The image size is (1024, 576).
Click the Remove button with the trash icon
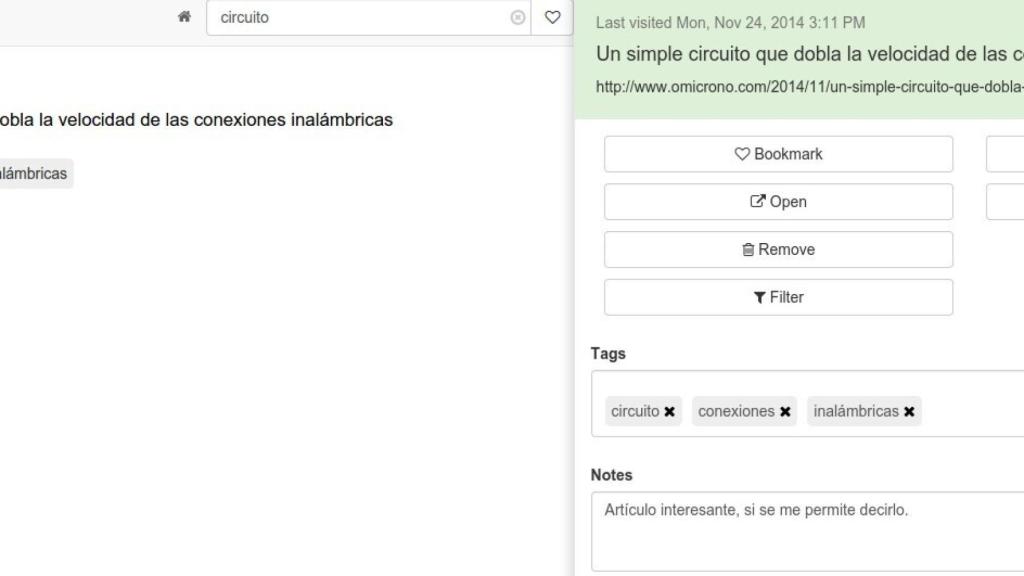pos(778,250)
